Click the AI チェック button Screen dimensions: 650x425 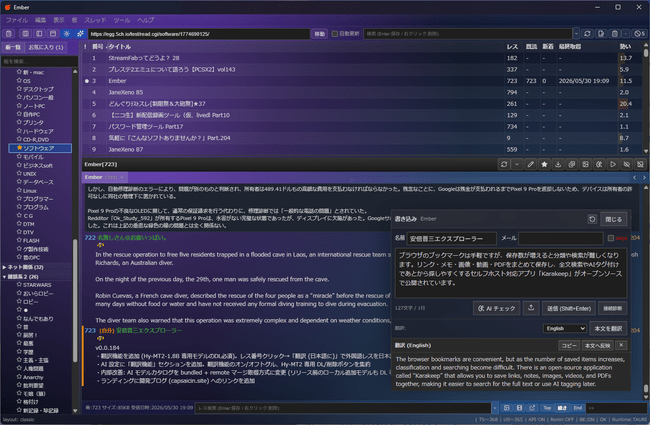click(x=497, y=308)
